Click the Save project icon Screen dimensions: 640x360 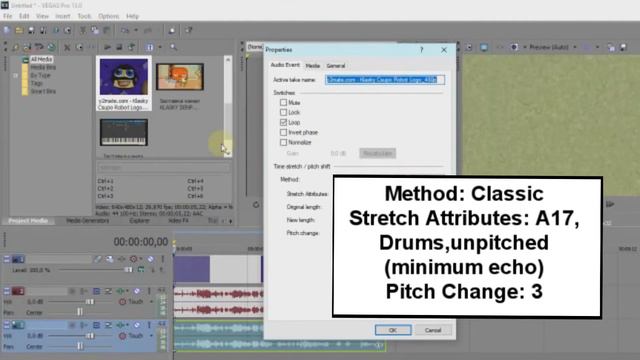click(31, 30)
